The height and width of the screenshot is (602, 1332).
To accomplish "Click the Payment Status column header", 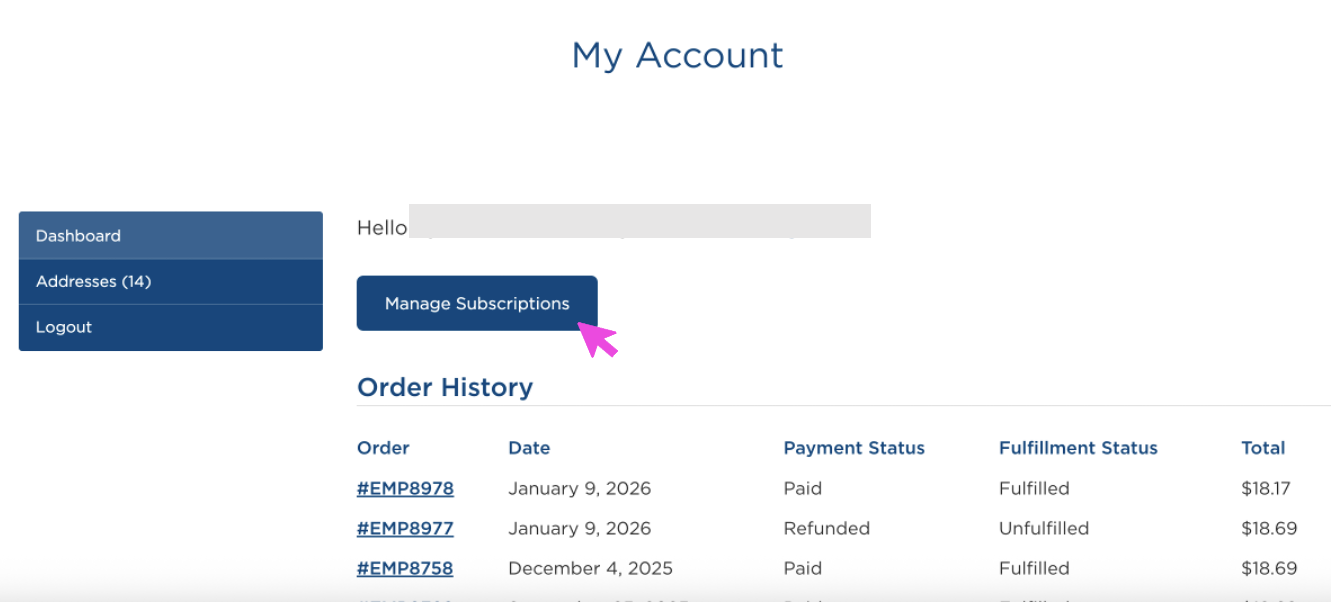I will tap(854, 448).
